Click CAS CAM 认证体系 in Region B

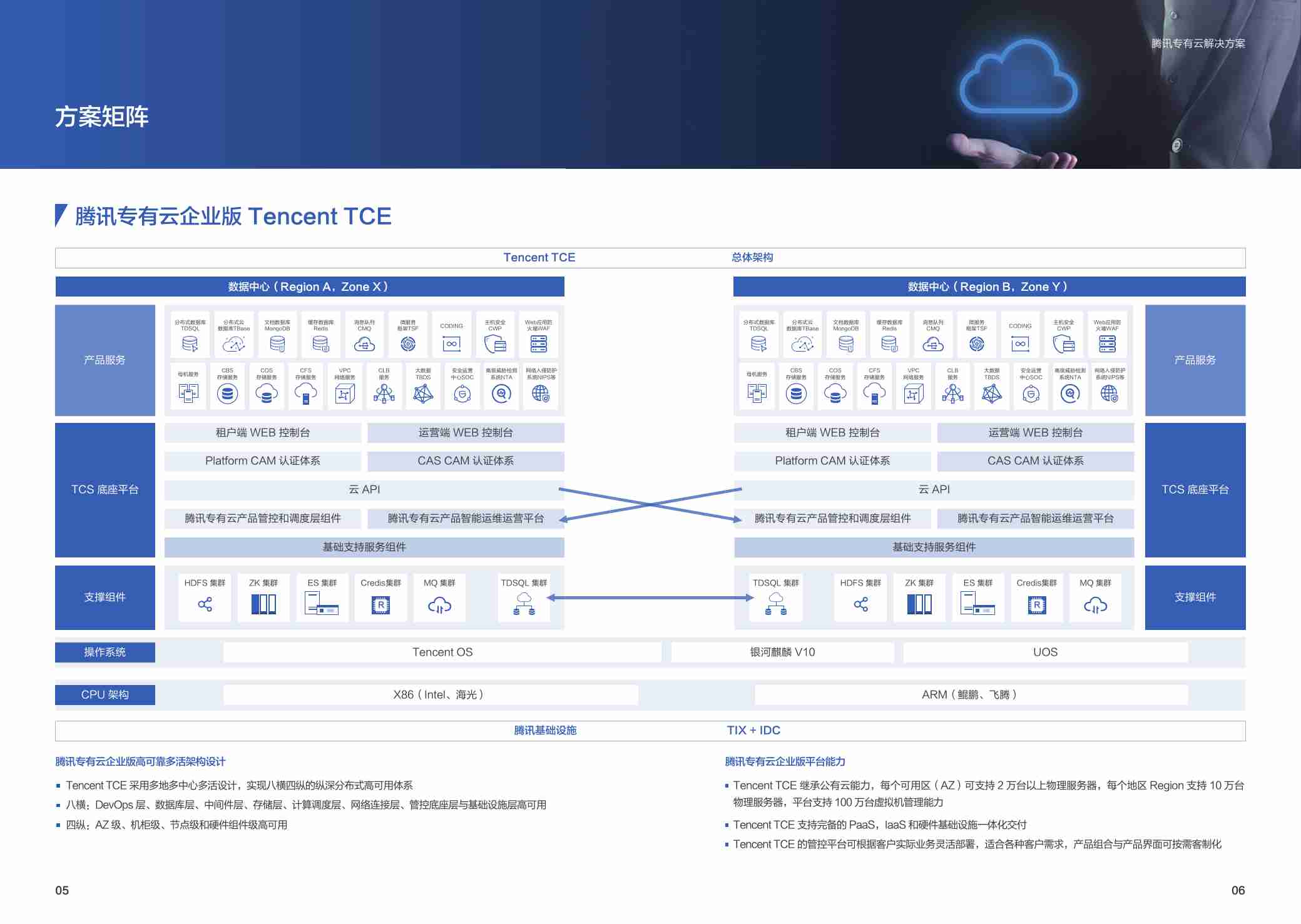(1036, 461)
